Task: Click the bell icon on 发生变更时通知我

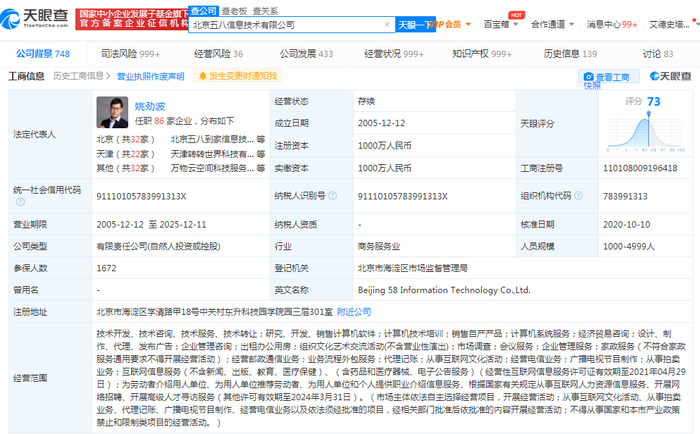Action: click(202, 76)
